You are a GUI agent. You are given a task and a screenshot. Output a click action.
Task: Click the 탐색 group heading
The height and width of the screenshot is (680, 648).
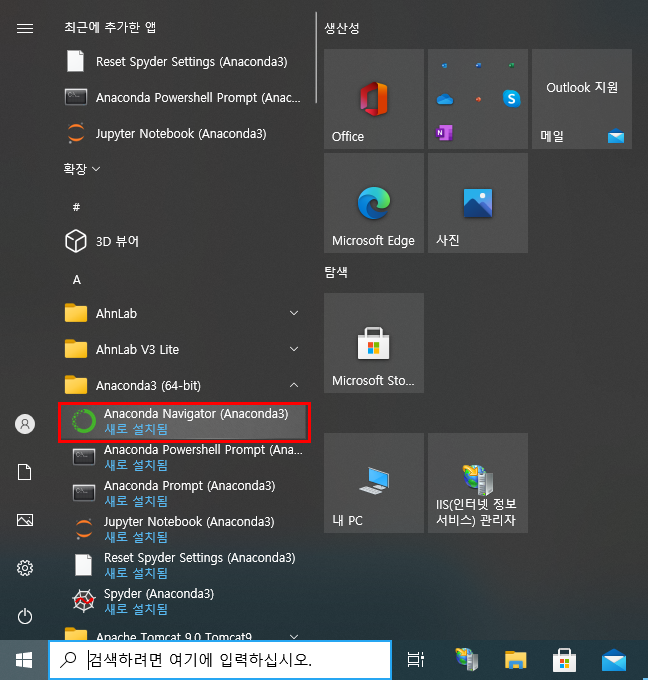click(336, 272)
